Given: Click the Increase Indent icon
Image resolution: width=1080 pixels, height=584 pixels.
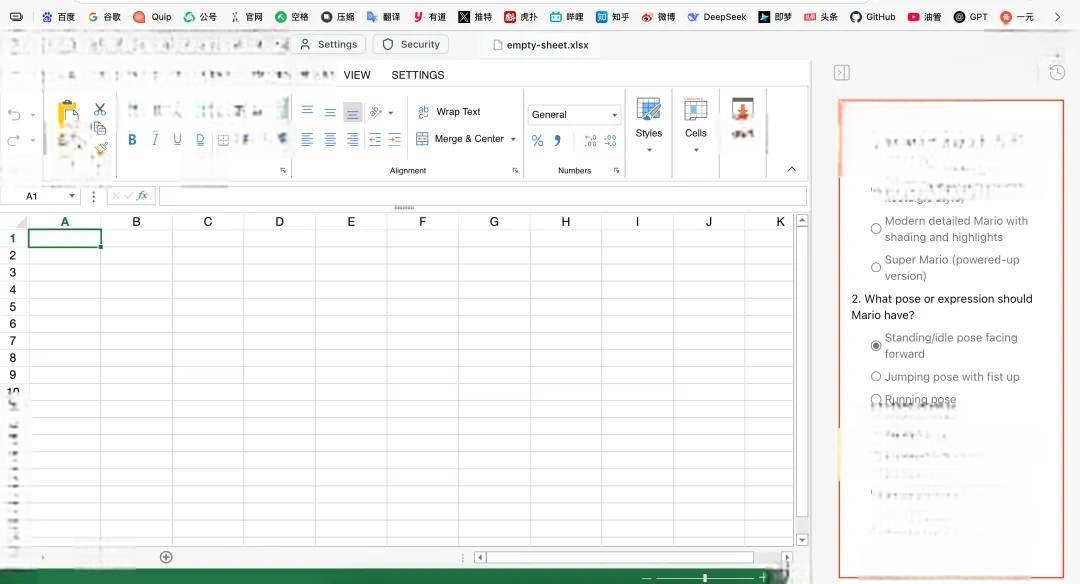Looking at the screenshot, I should pos(394,140).
